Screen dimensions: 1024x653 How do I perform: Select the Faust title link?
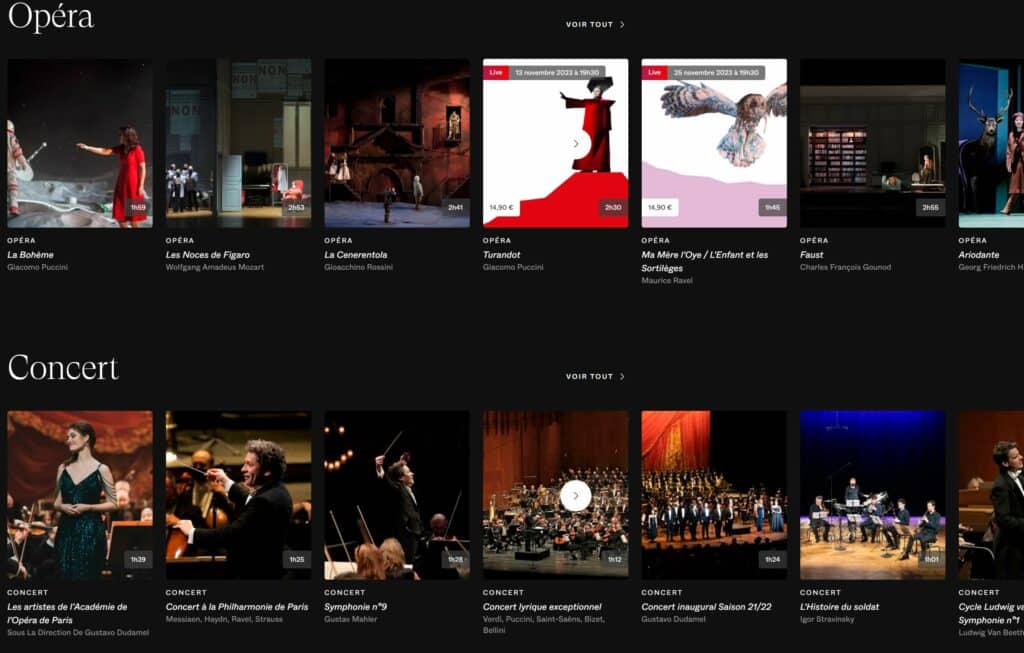tap(812, 255)
